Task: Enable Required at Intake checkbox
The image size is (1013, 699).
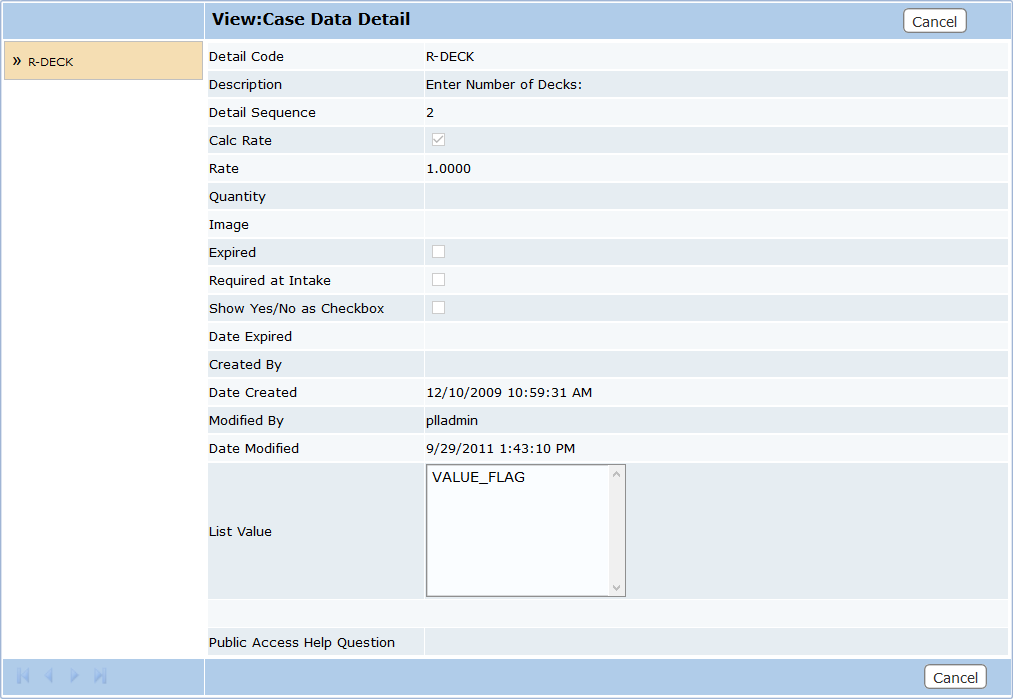Action: coord(439,279)
